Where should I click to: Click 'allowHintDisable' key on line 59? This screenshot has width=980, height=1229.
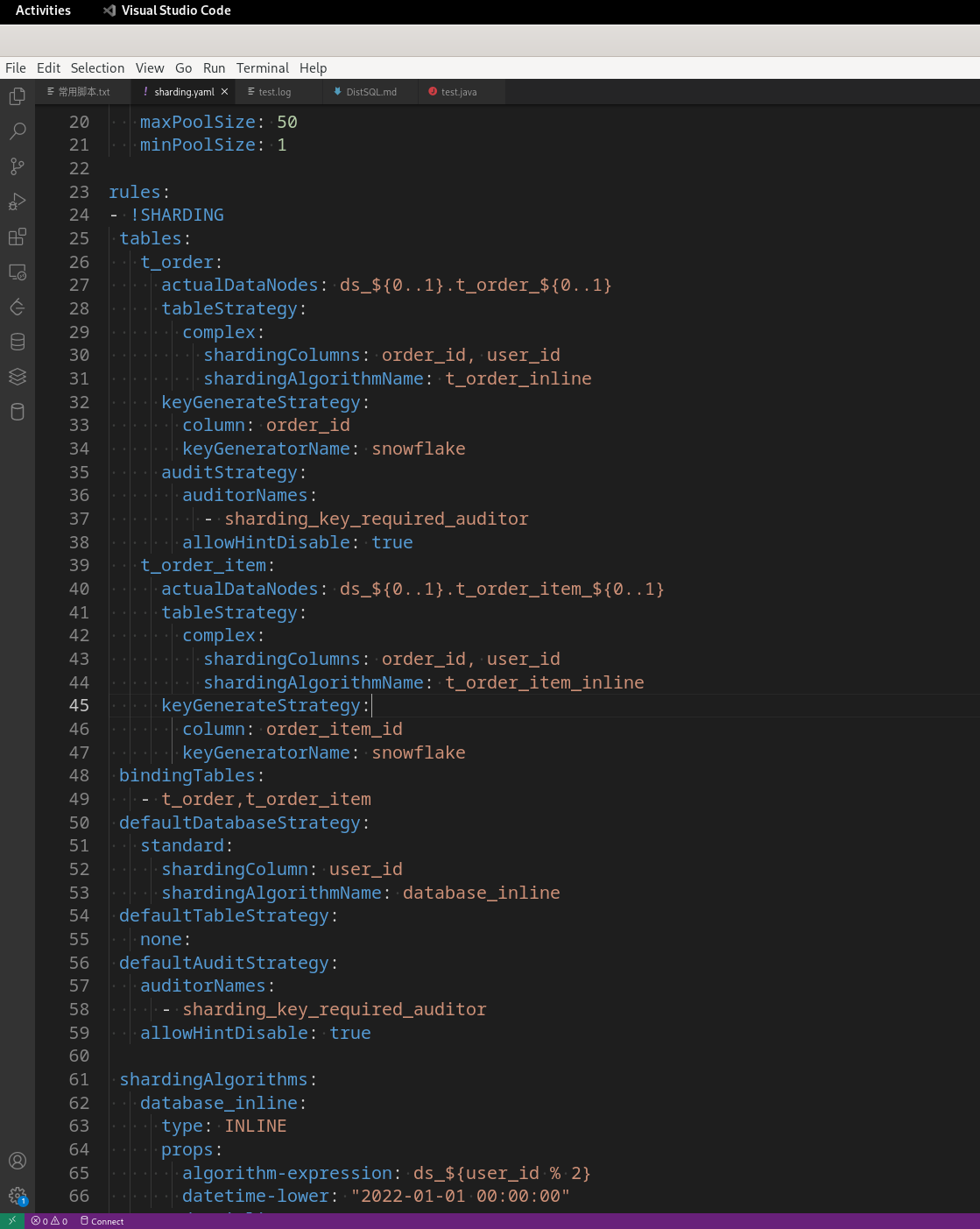[x=224, y=1033]
